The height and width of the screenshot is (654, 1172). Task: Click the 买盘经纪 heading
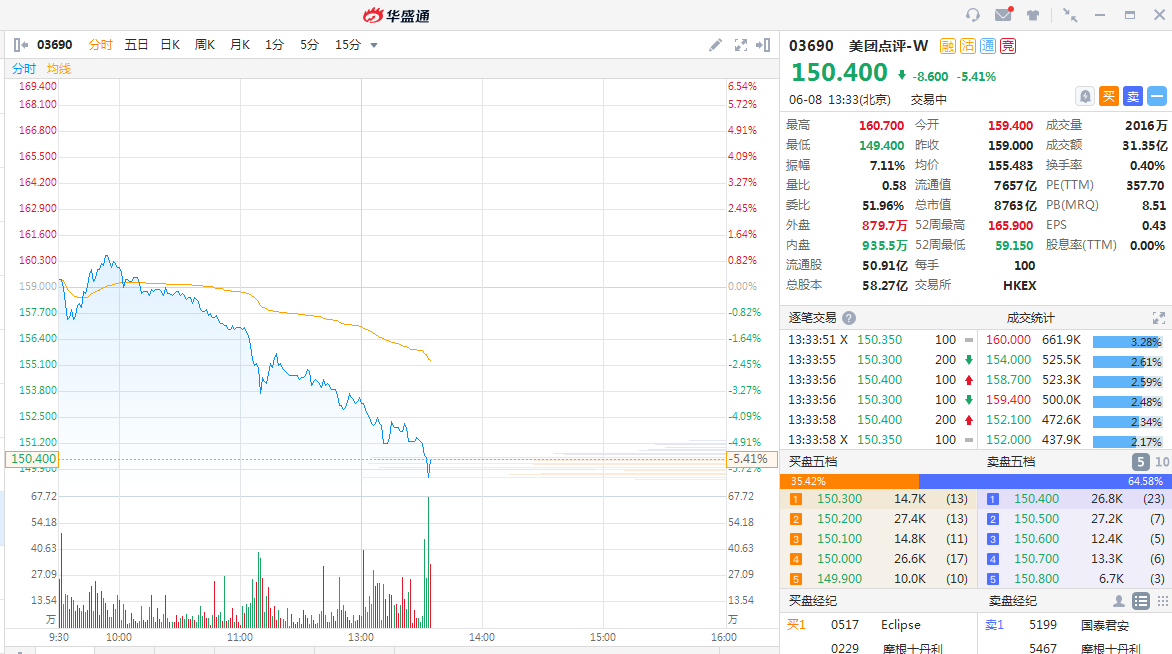pyautogui.click(x=812, y=601)
